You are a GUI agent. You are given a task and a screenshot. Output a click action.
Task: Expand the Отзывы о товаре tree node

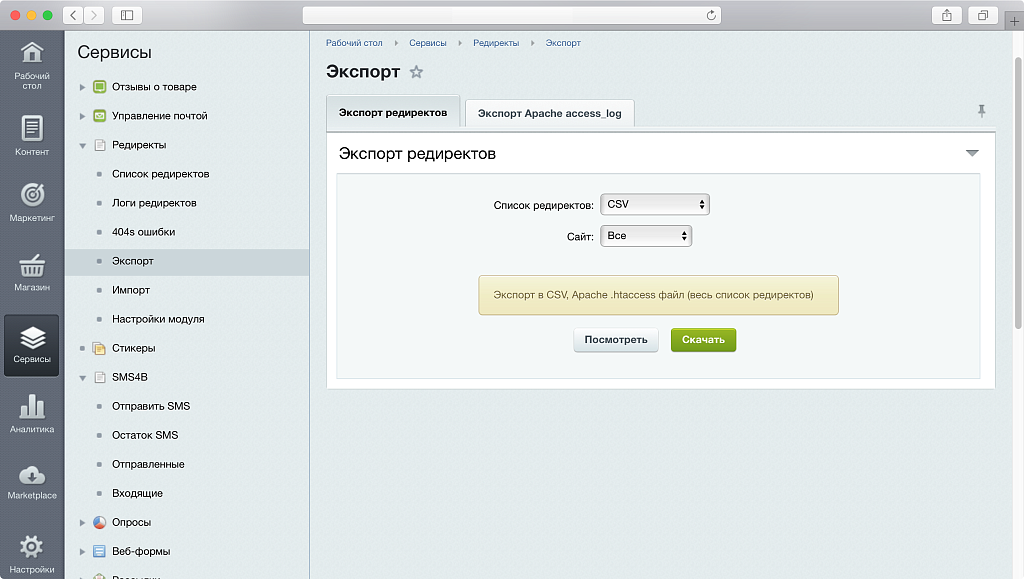(x=83, y=87)
